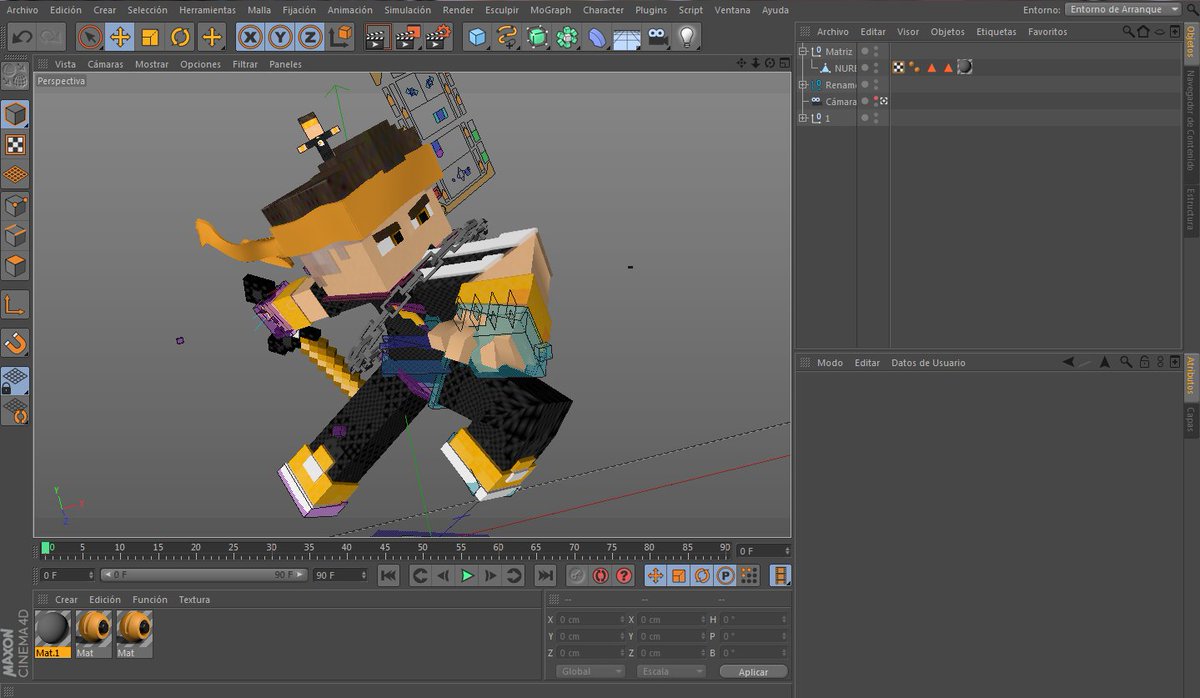Open the MoGraph menu
This screenshot has height=698, width=1200.
(550, 10)
